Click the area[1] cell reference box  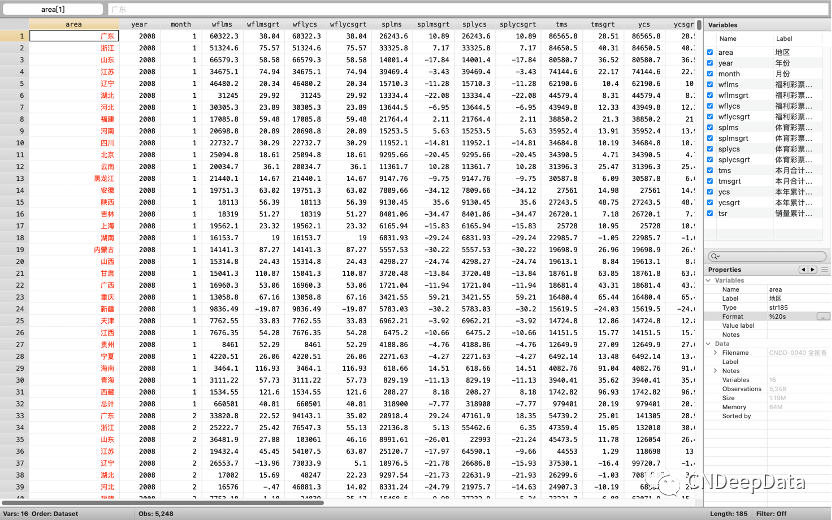tap(53, 9)
